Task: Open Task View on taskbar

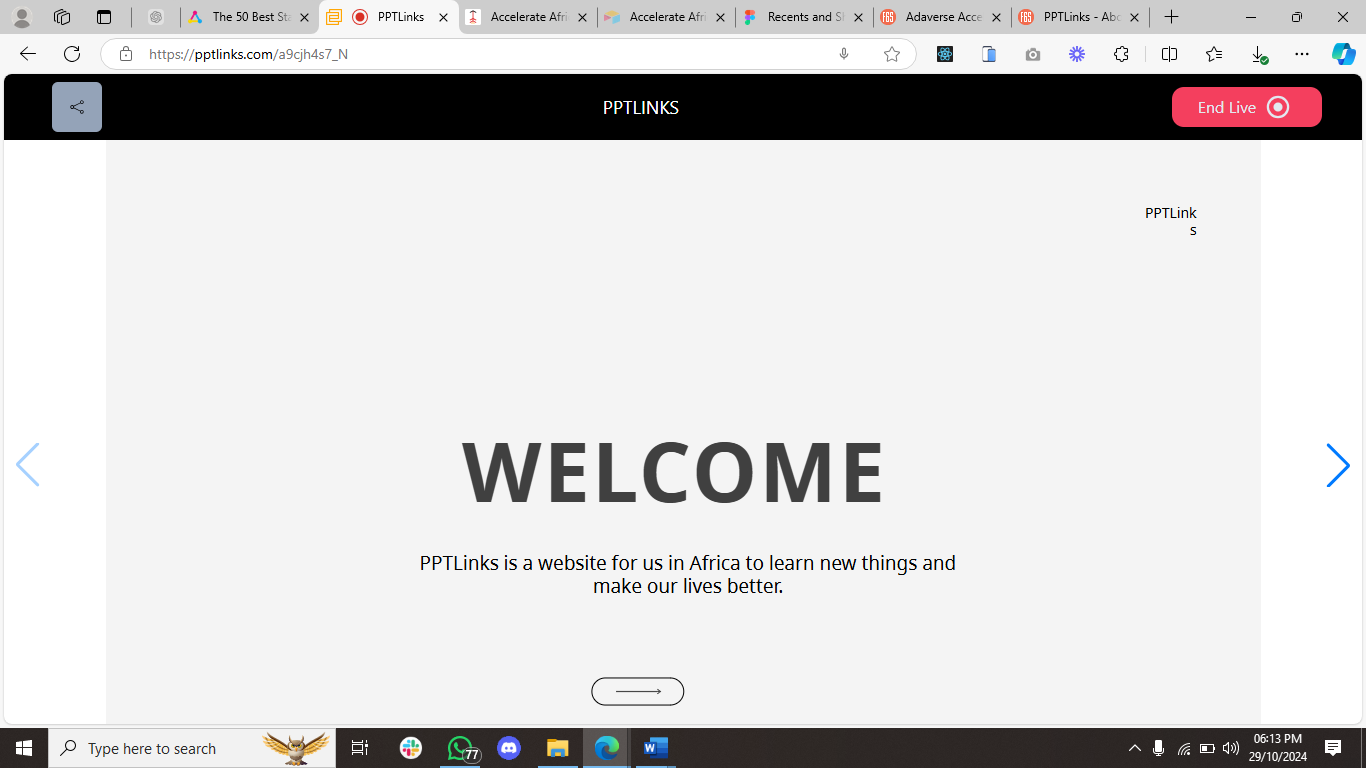Action: click(360, 748)
